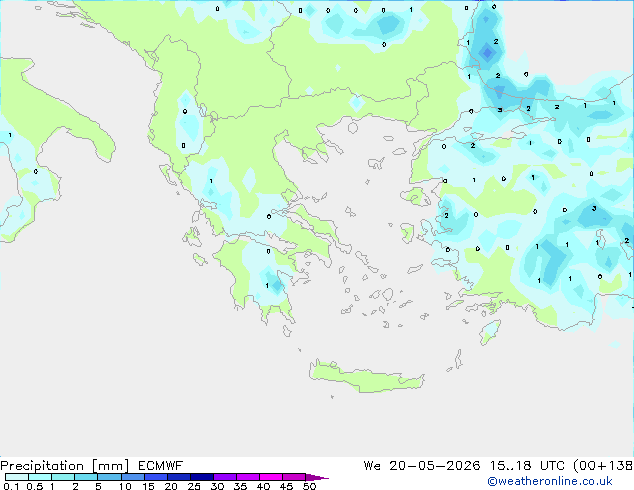Click legend value label '40'
The image size is (634, 490).
point(263,486)
